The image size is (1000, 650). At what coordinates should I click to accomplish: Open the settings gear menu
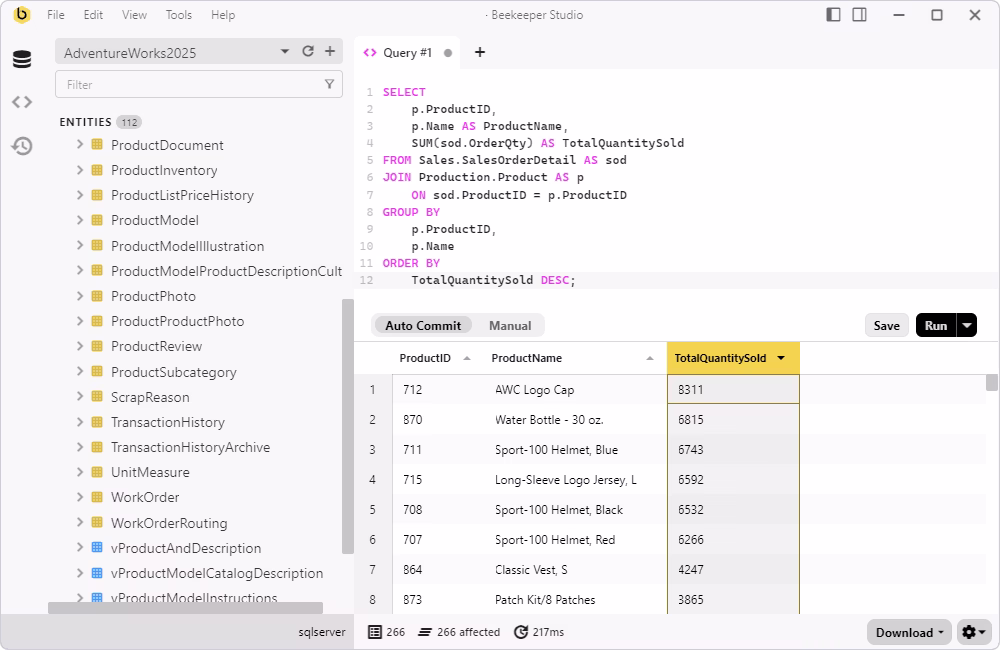(974, 632)
